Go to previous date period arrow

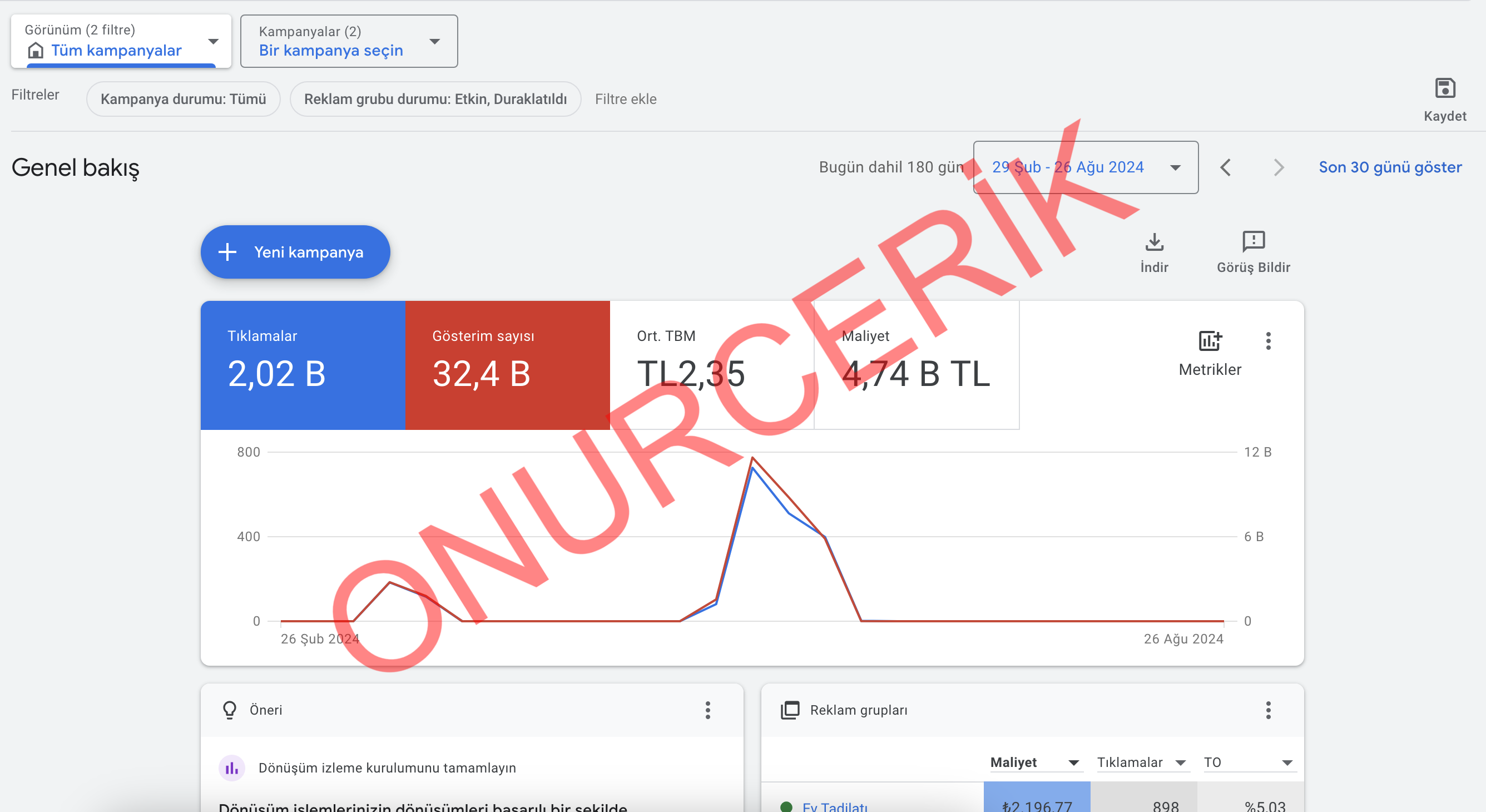coord(1225,168)
